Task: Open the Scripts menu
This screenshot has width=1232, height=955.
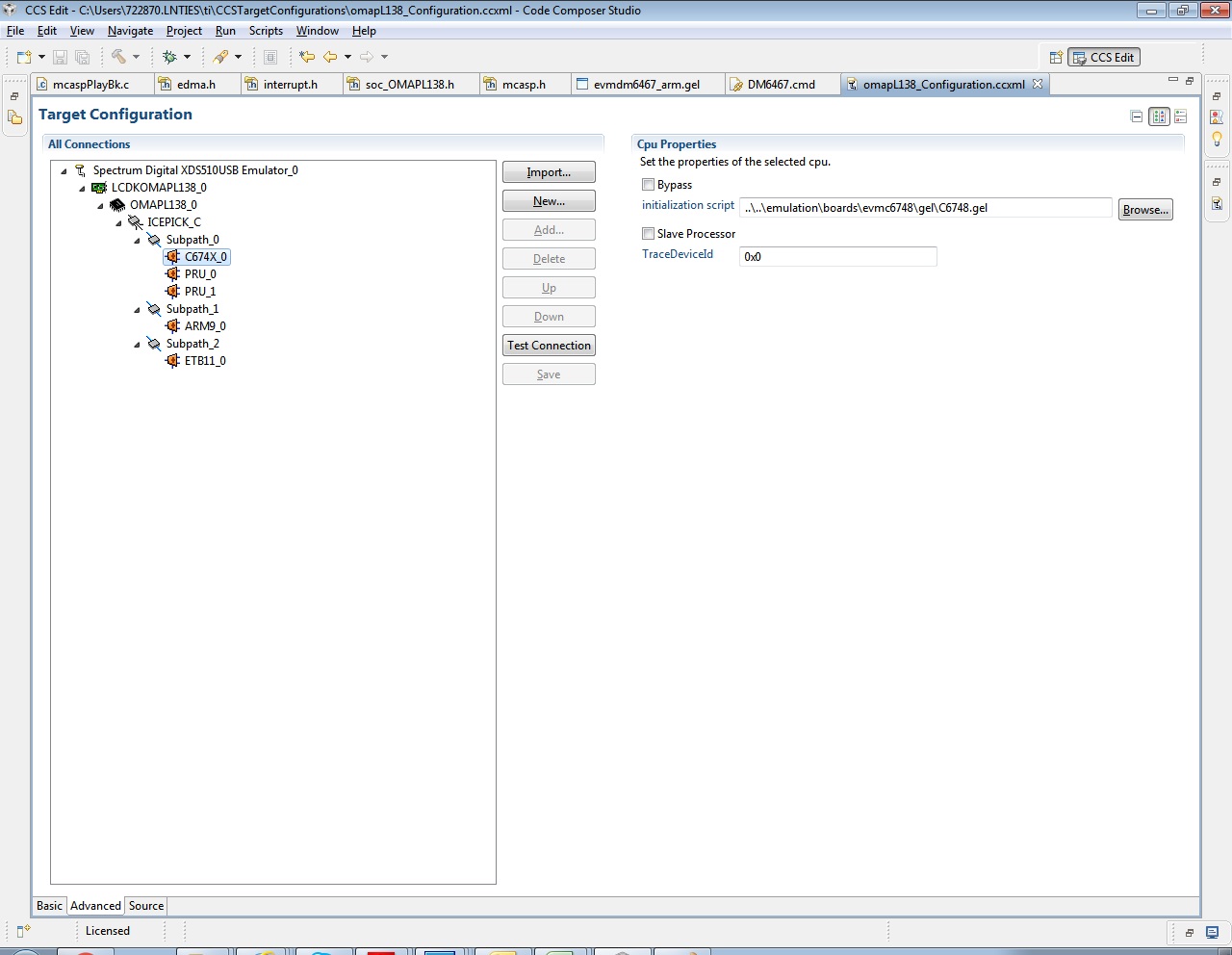Action: pos(266,31)
